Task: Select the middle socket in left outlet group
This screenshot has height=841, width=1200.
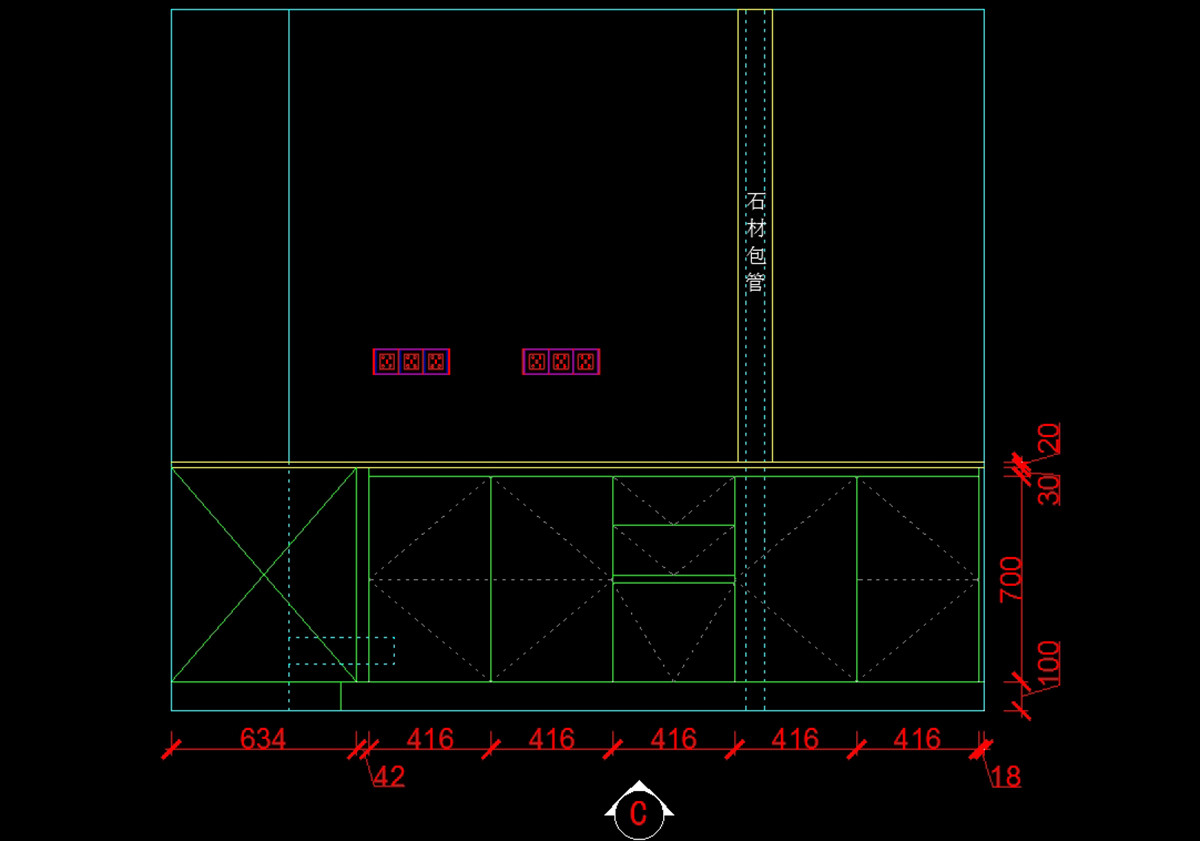Action: [411, 362]
